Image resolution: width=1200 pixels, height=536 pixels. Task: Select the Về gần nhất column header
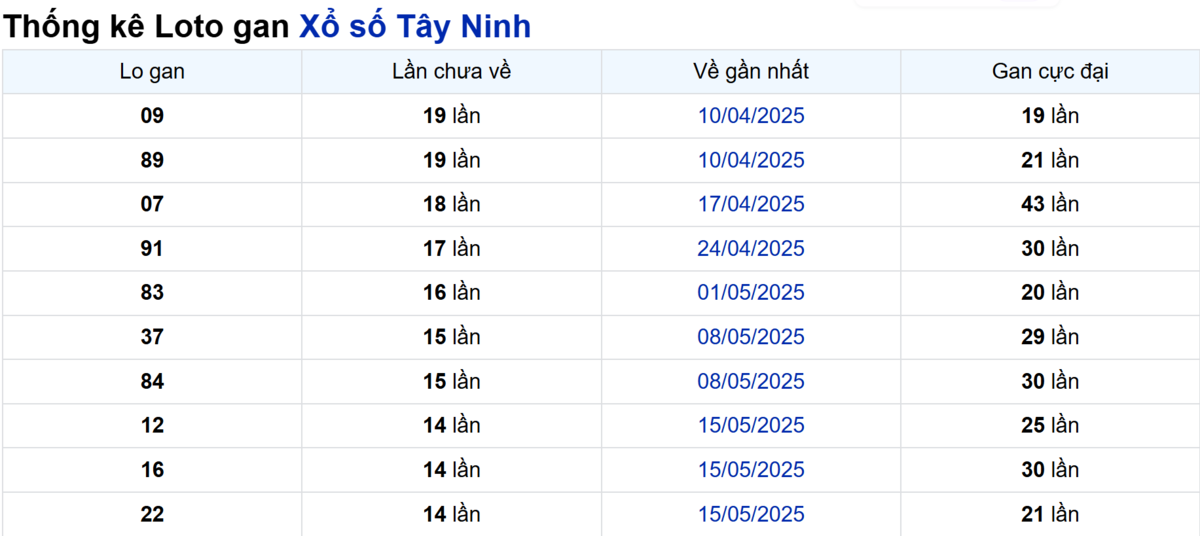[x=750, y=72]
